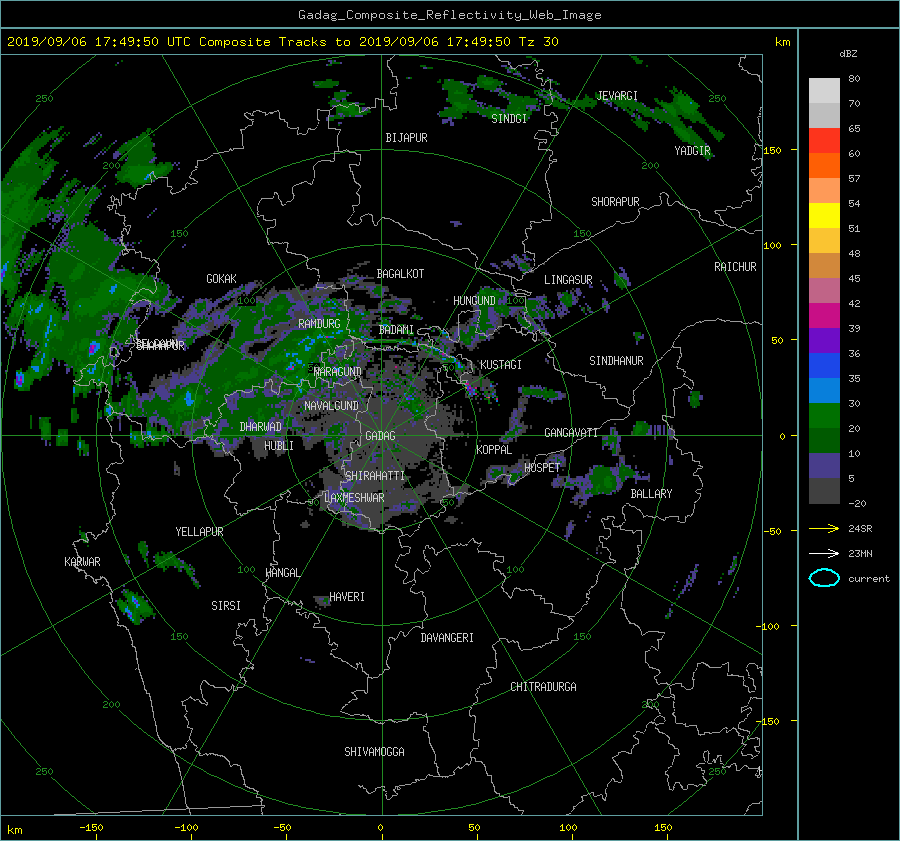Click the LAXMESHWAR city label
Screen dimensions: 900x841
coord(354,498)
